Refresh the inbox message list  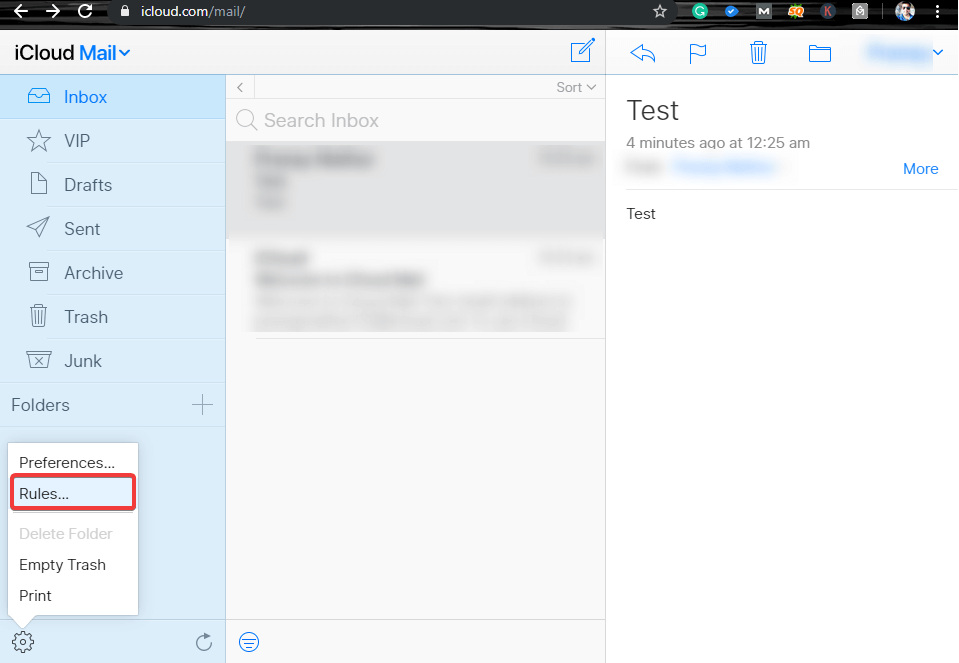tap(204, 641)
